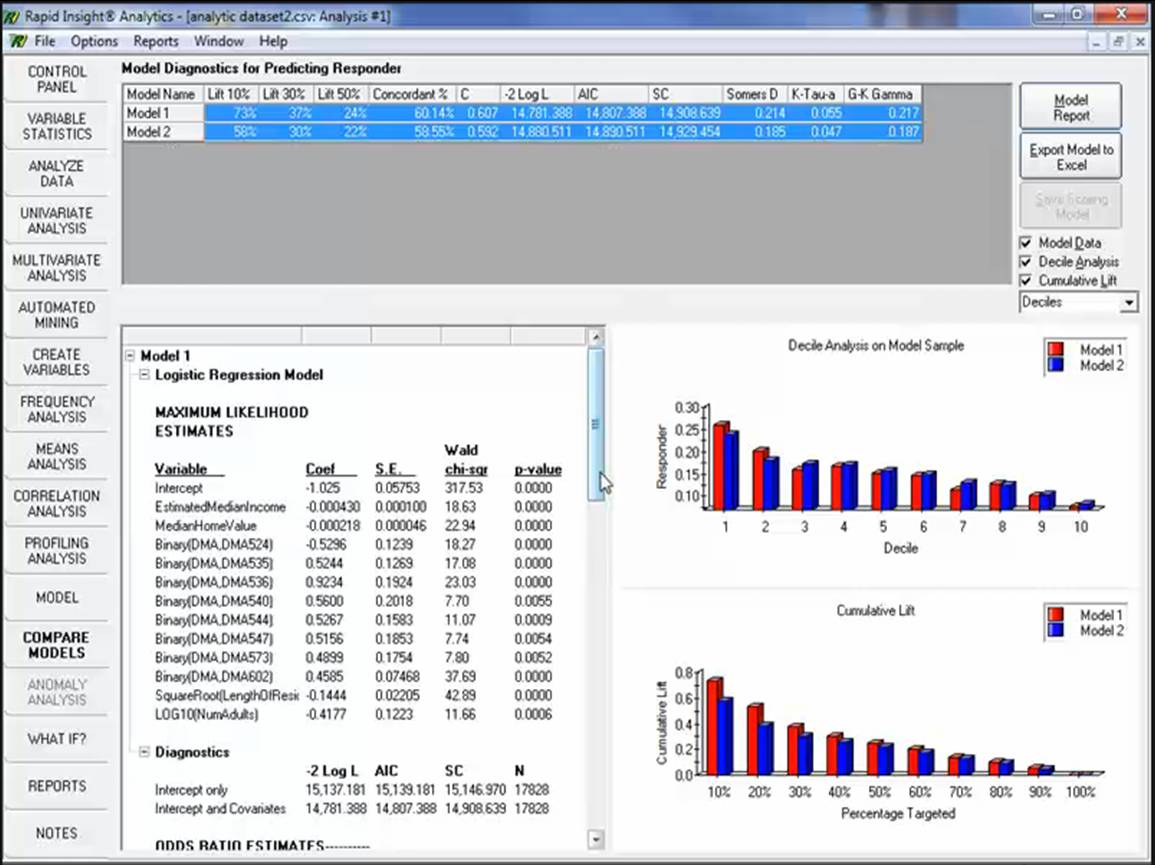
Task: Collapse the Logistic Regression Model section
Action: pyautogui.click(x=143, y=375)
